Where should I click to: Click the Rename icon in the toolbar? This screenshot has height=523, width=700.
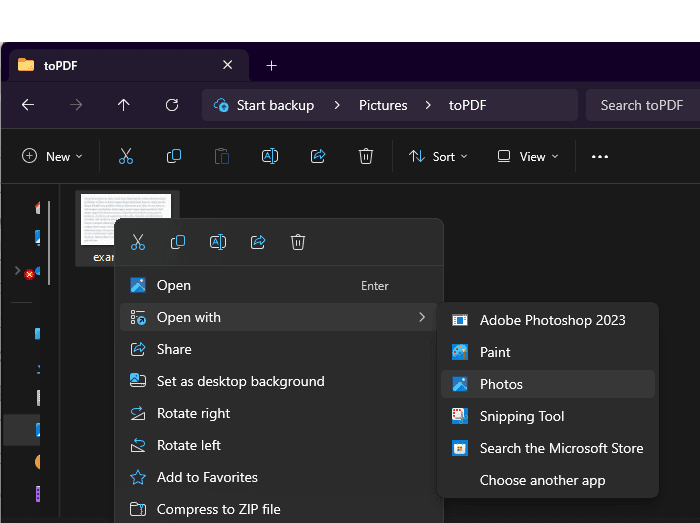tap(270, 156)
